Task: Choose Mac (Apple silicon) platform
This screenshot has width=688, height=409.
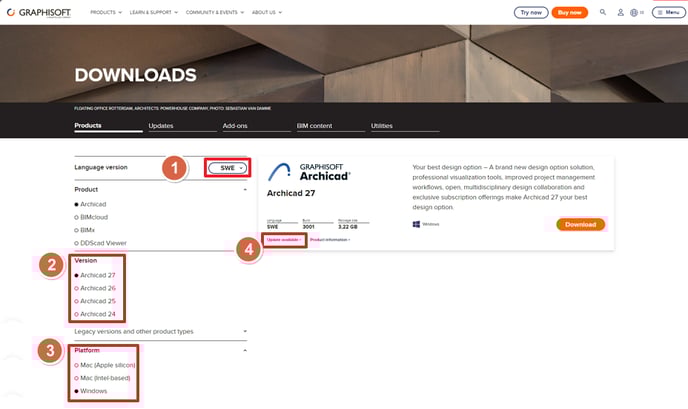Action: 105,365
